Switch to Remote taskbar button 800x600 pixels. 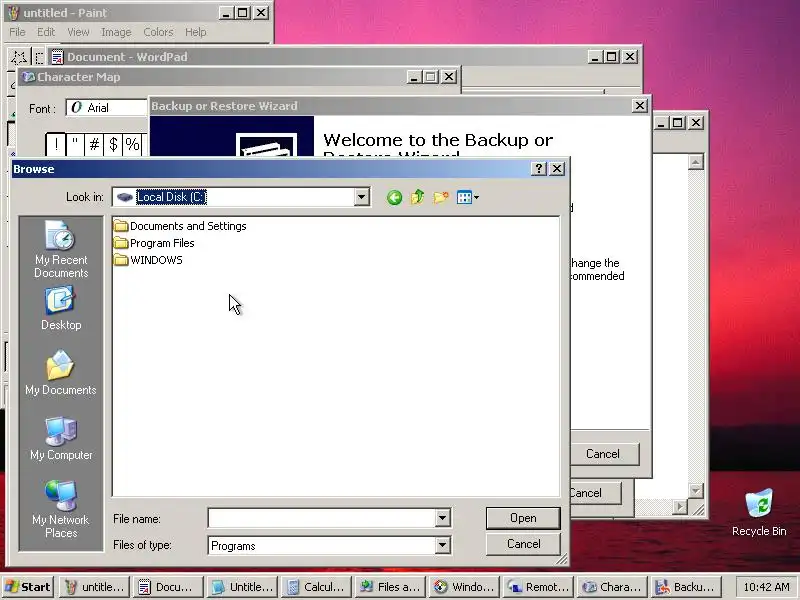pos(539,587)
